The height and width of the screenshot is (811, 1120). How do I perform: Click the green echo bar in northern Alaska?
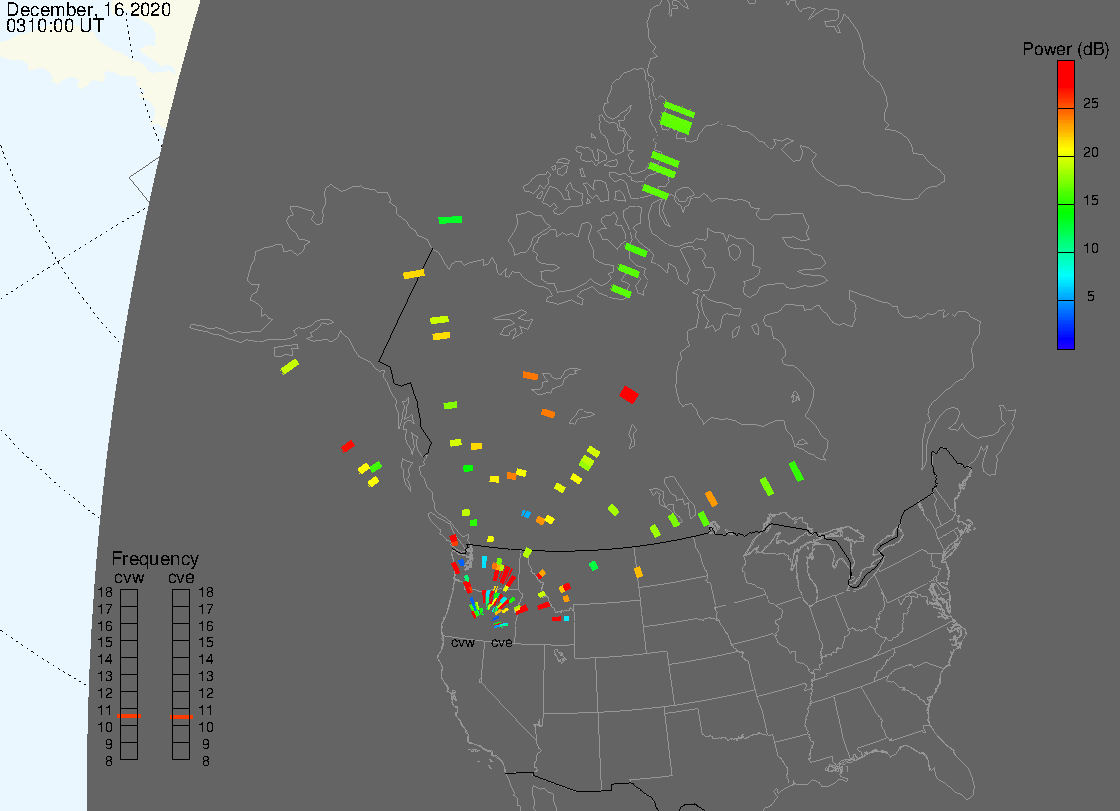[x=450, y=220]
